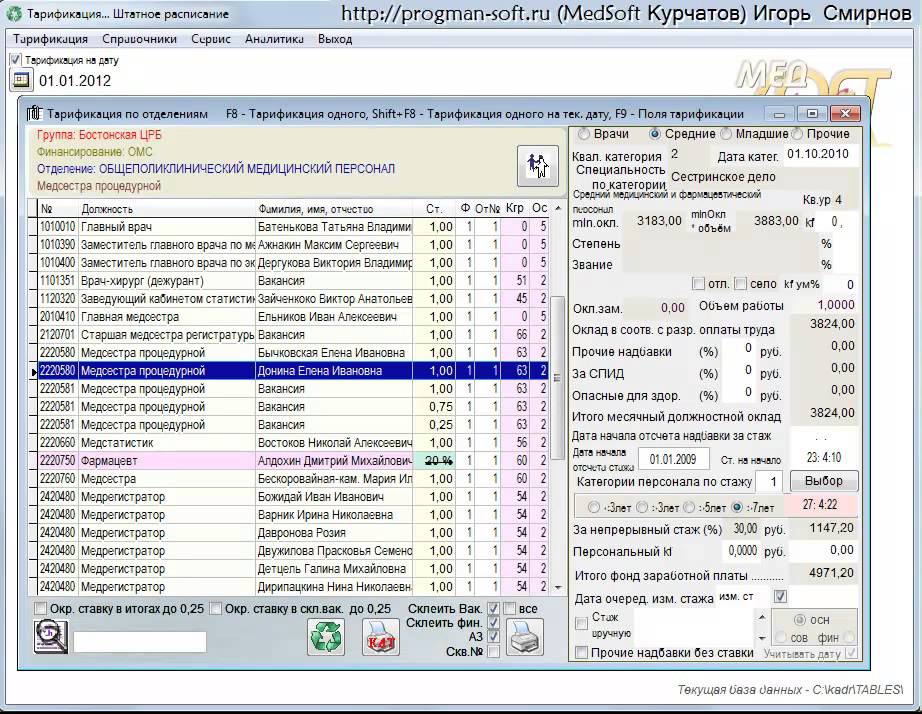
Task: Select the Средние radio button
Action: [654, 134]
